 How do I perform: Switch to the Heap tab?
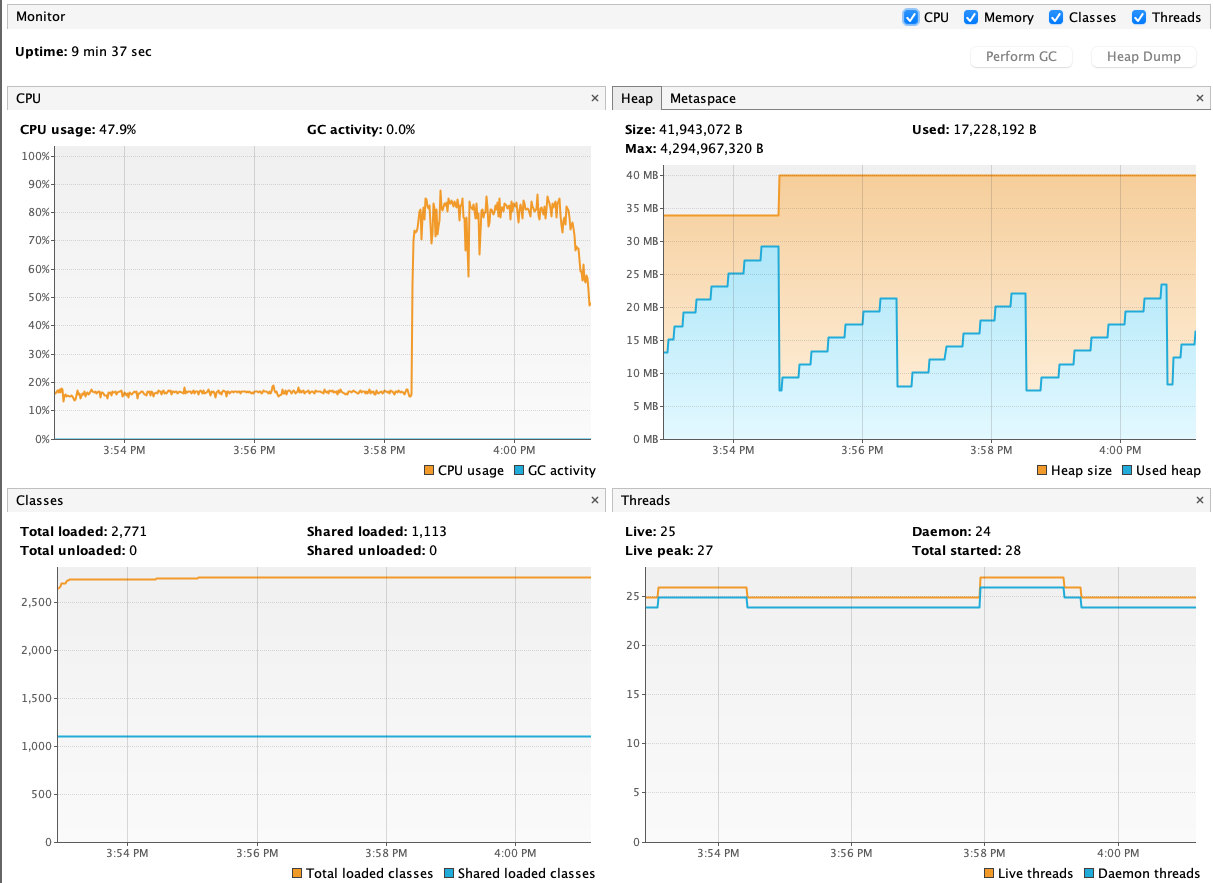point(636,98)
